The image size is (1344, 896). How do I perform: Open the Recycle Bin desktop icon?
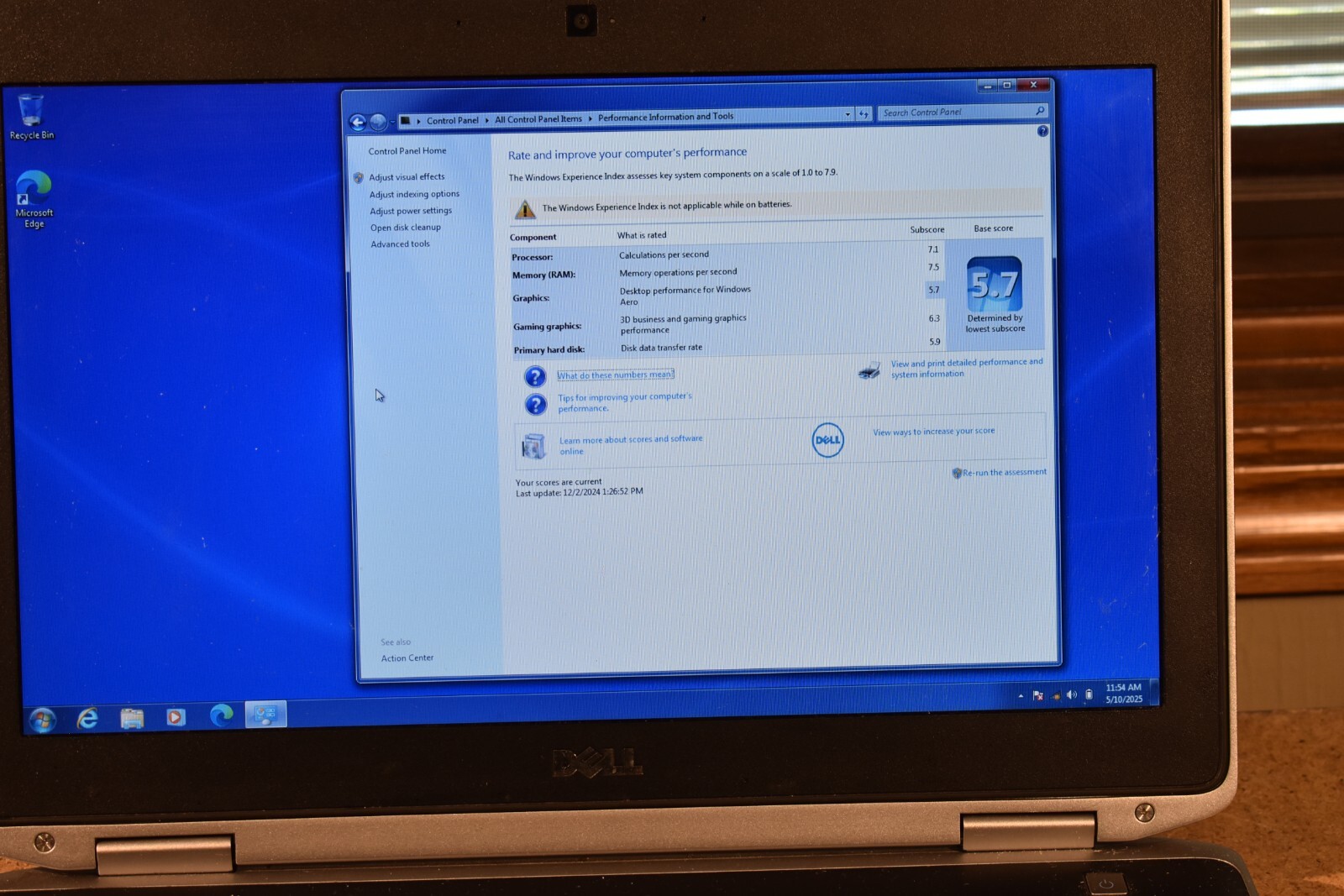point(31,117)
